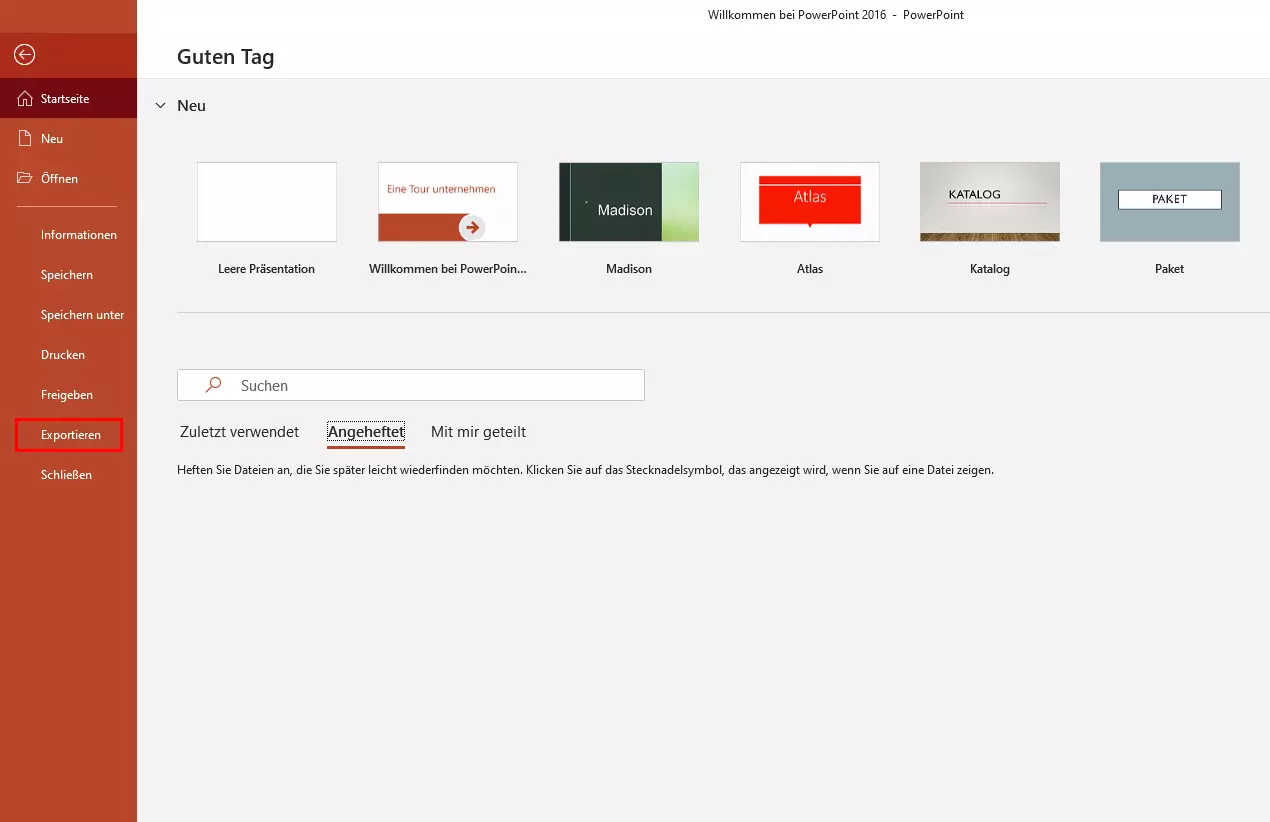The image size is (1270, 822).
Task: Open the Eine Tour unternehmen template
Action: click(448, 202)
